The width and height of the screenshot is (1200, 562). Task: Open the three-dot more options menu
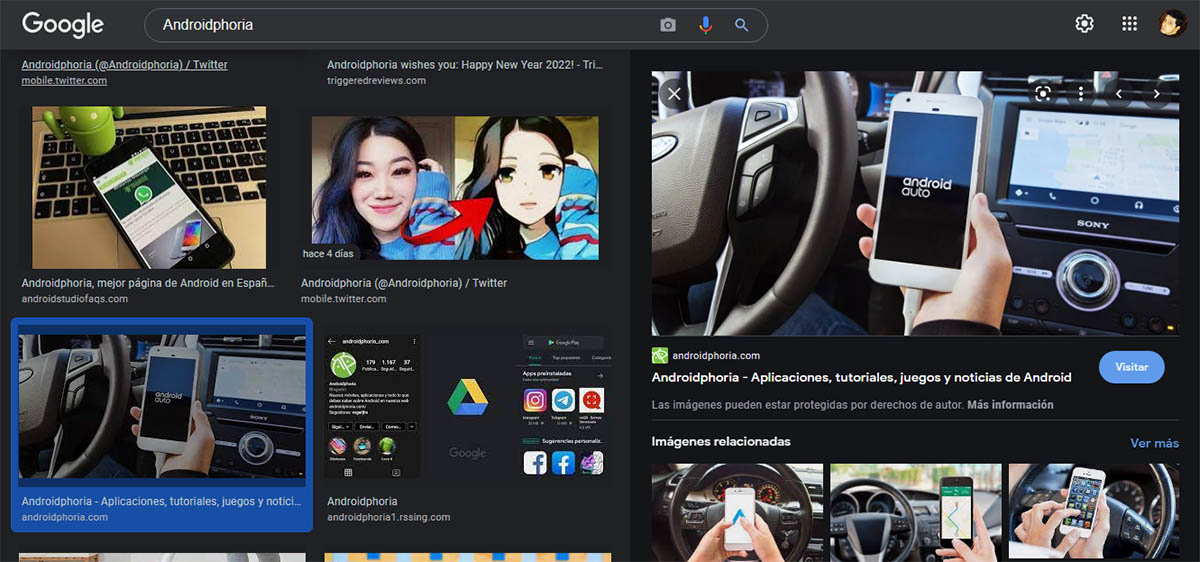click(x=1081, y=93)
